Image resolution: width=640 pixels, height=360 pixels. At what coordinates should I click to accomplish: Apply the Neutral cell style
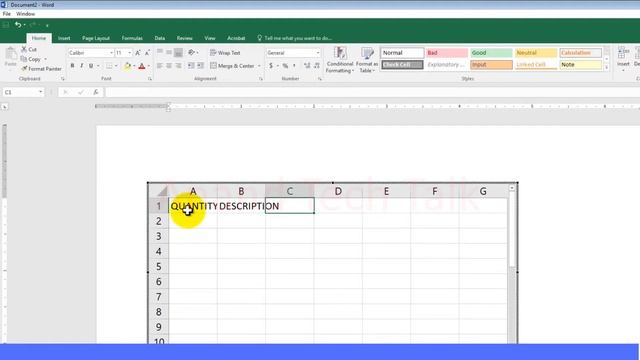536,53
